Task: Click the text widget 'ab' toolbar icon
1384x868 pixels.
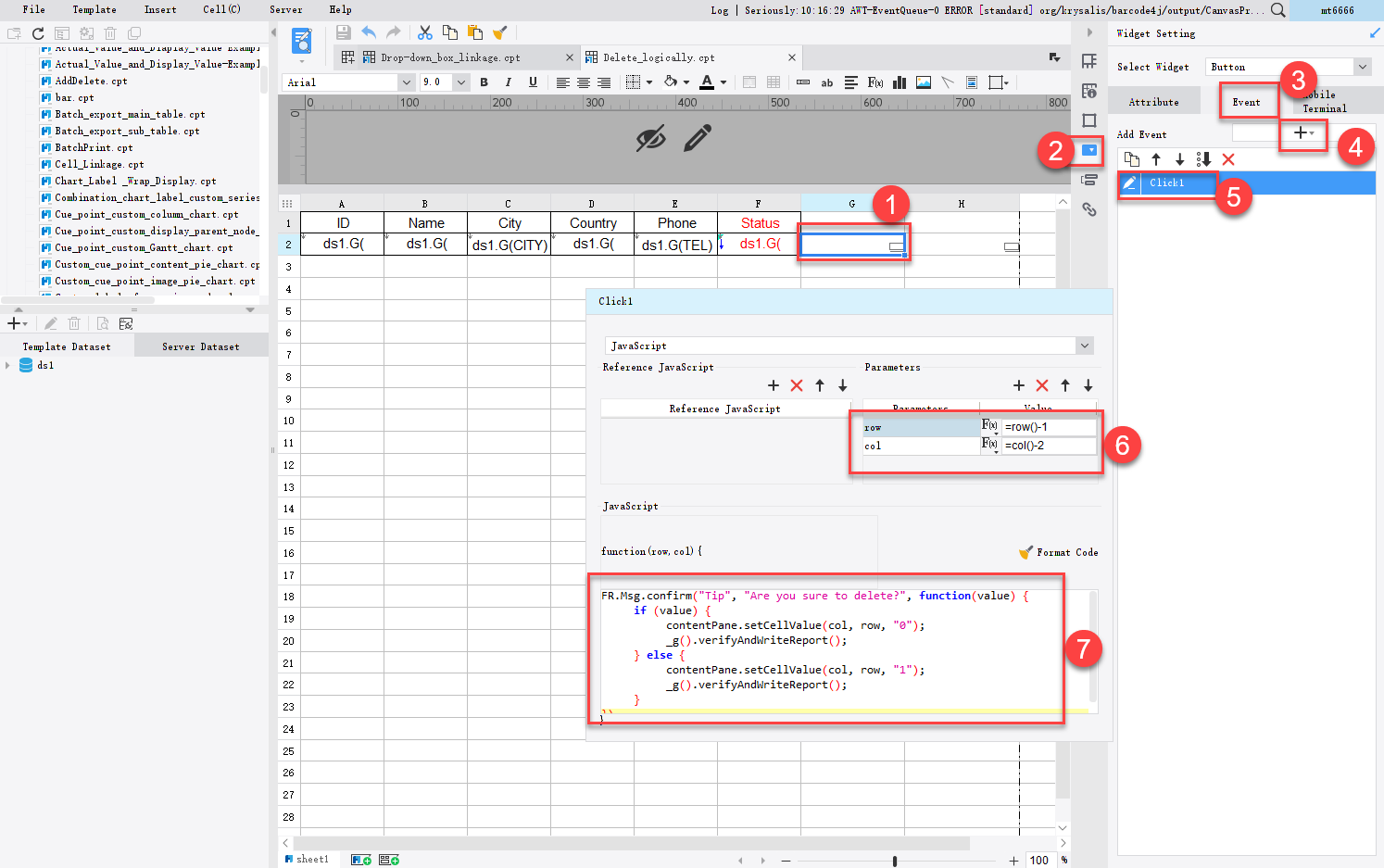Action: pos(827,82)
